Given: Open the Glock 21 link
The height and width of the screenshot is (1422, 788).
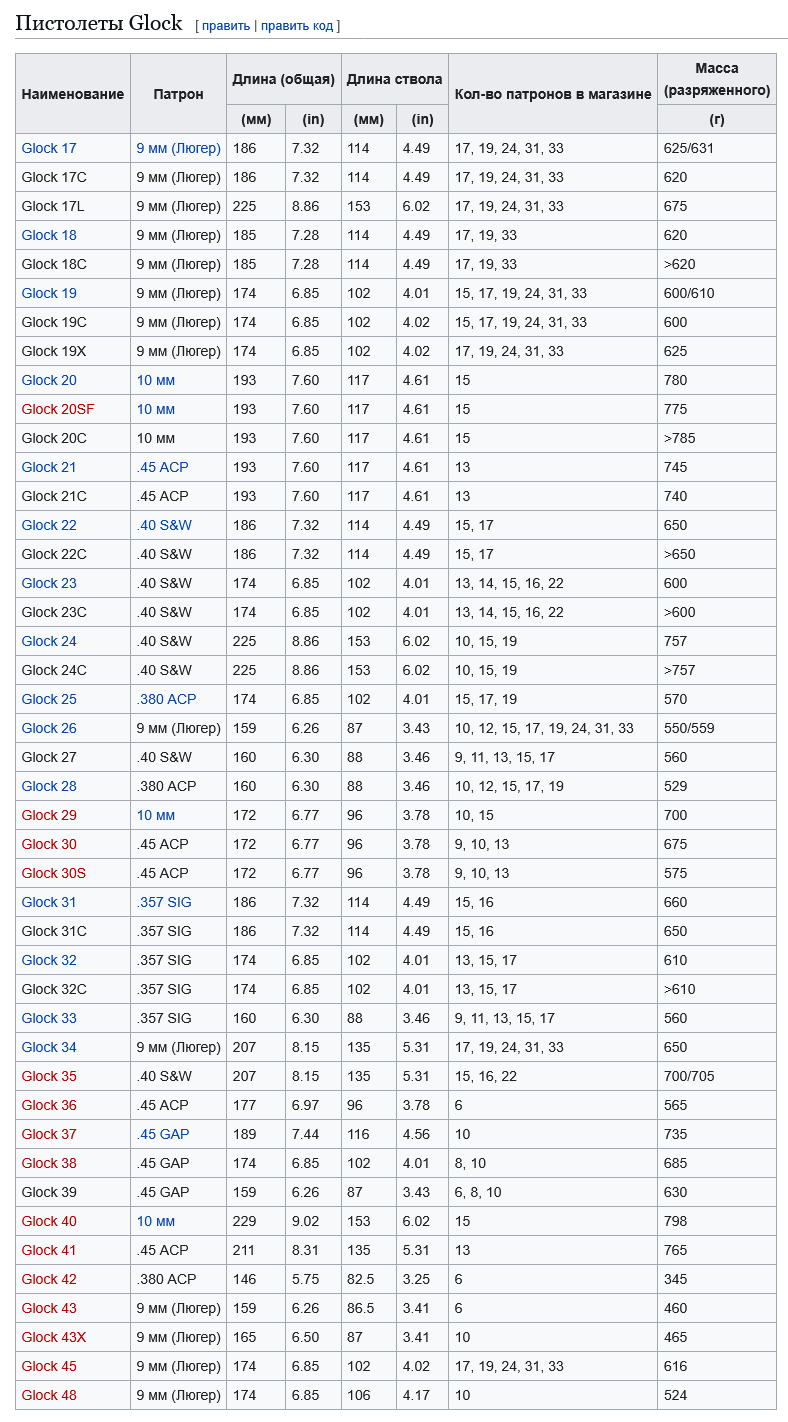Looking at the screenshot, I should coord(49,467).
